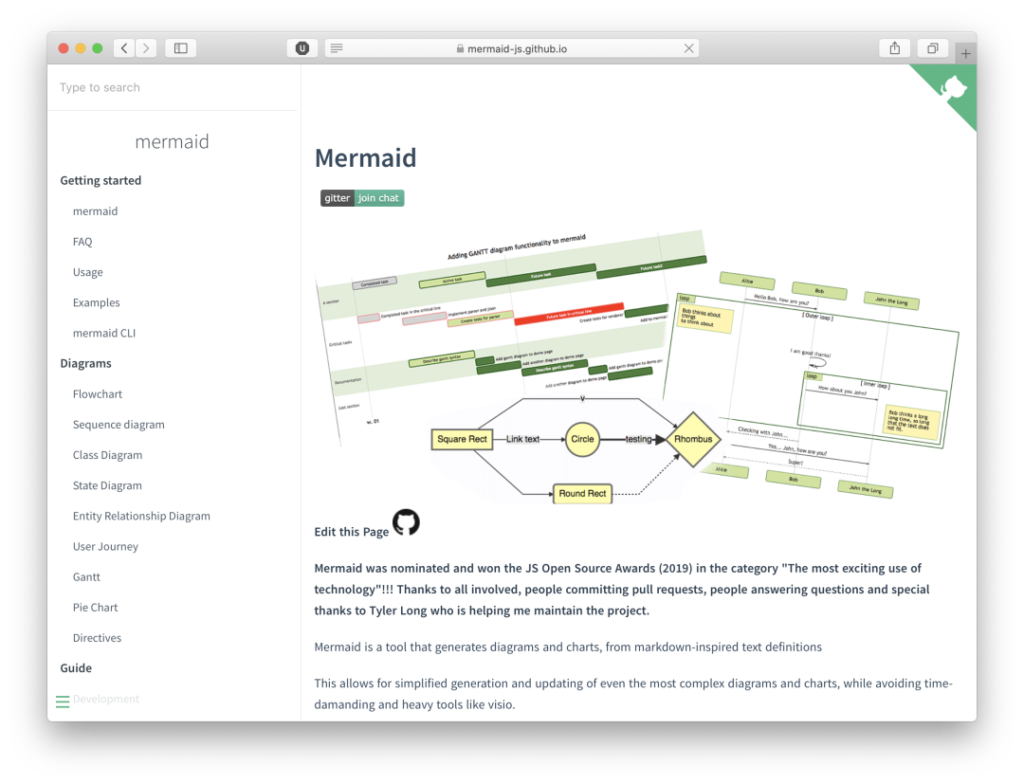
Task: Open the State Diagram documentation
Action: pos(107,485)
